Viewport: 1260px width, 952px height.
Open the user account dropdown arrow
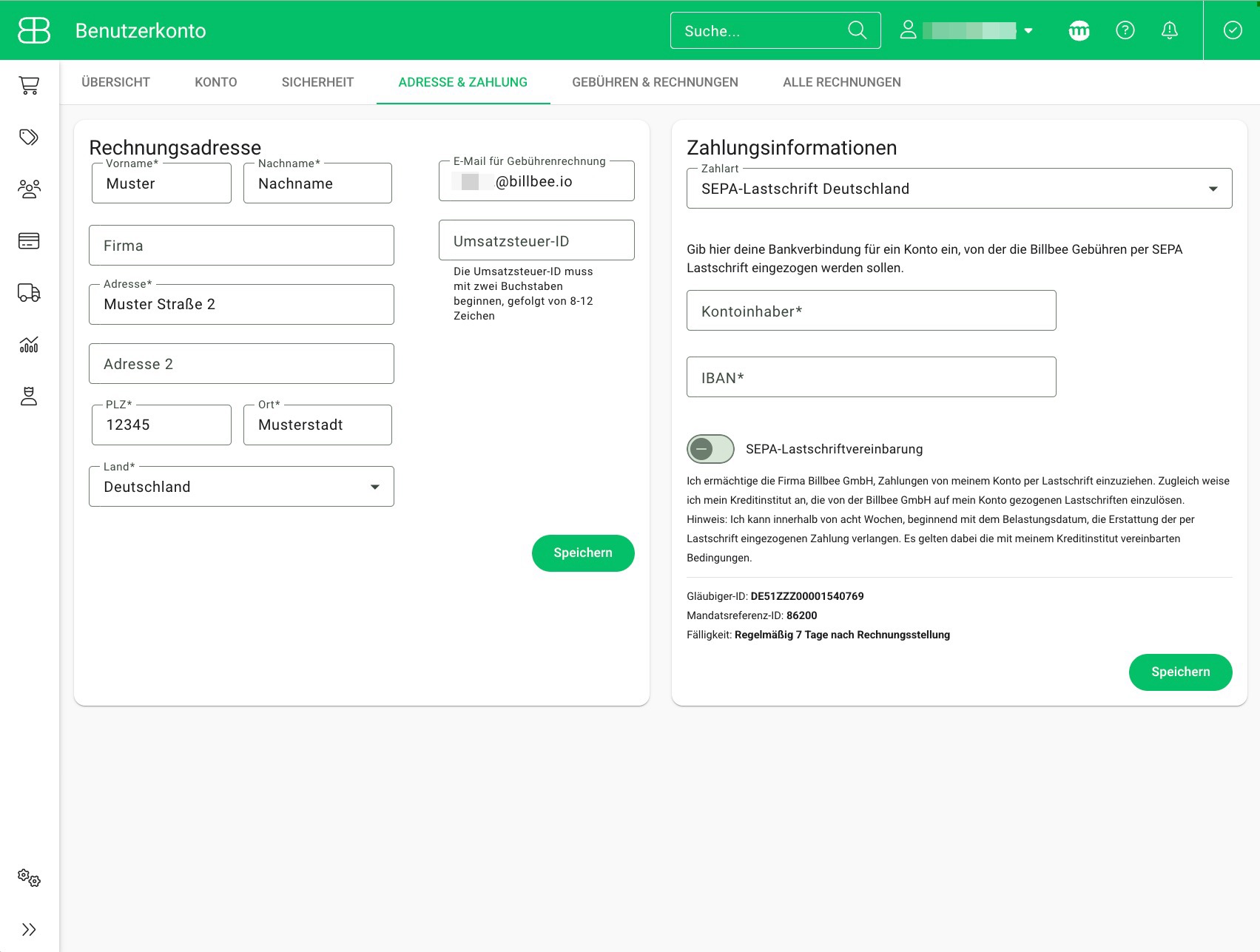pos(1028,31)
